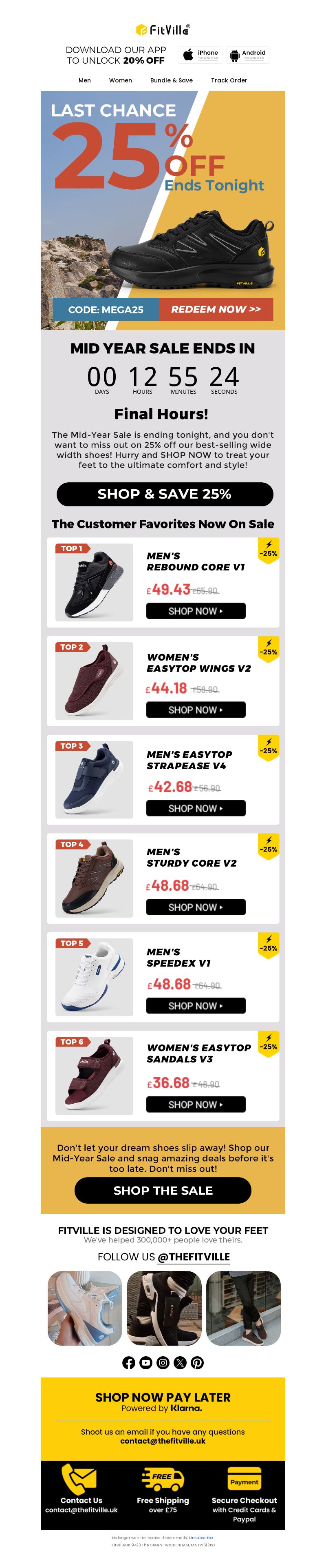
Task: Open the Instagram social icon
Action: tap(163, 1362)
